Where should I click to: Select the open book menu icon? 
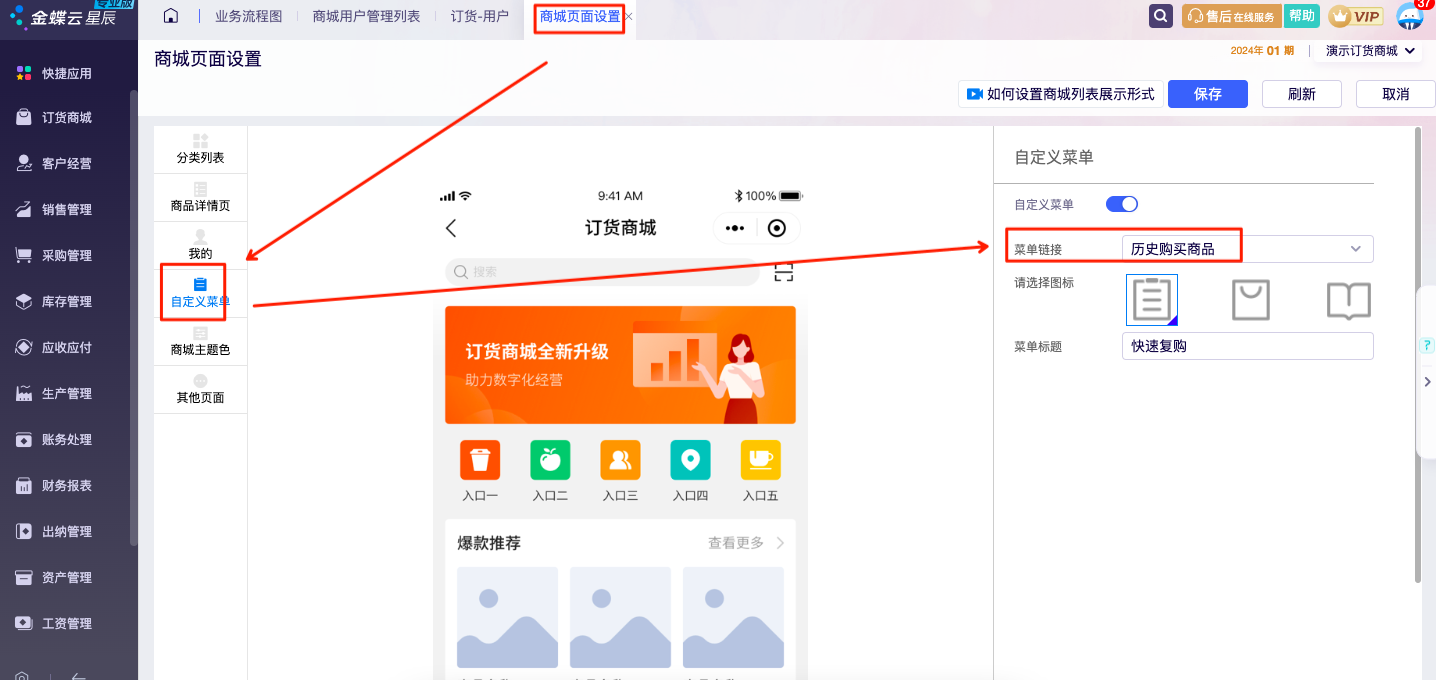pyautogui.click(x=1348, y=300)
